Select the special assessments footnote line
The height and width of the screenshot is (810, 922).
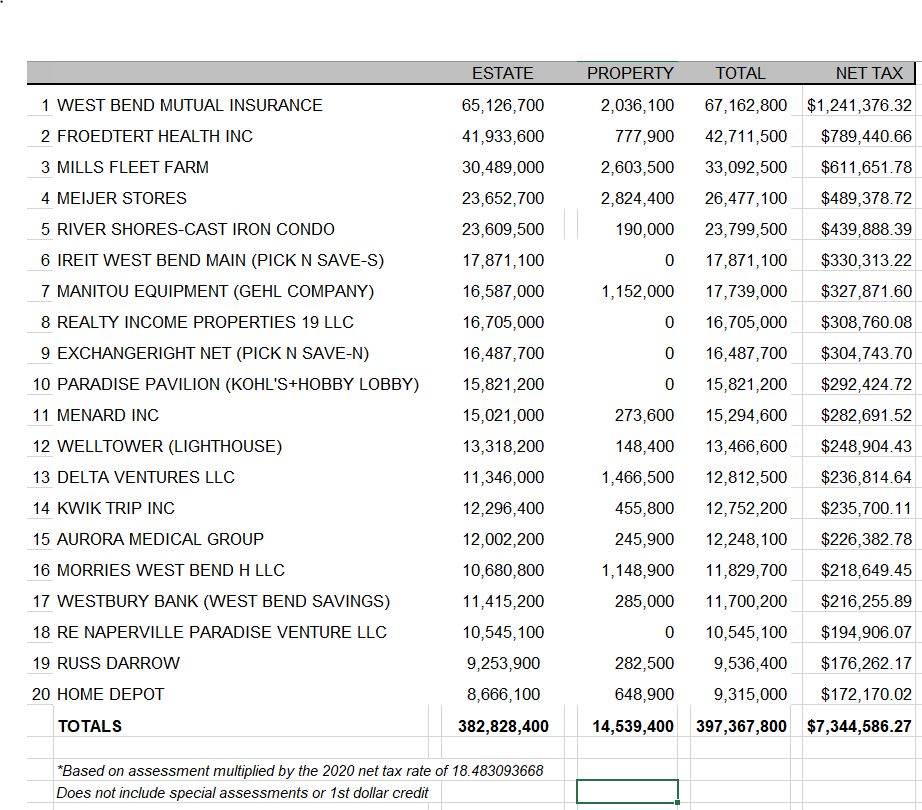[x=242, y=793]
